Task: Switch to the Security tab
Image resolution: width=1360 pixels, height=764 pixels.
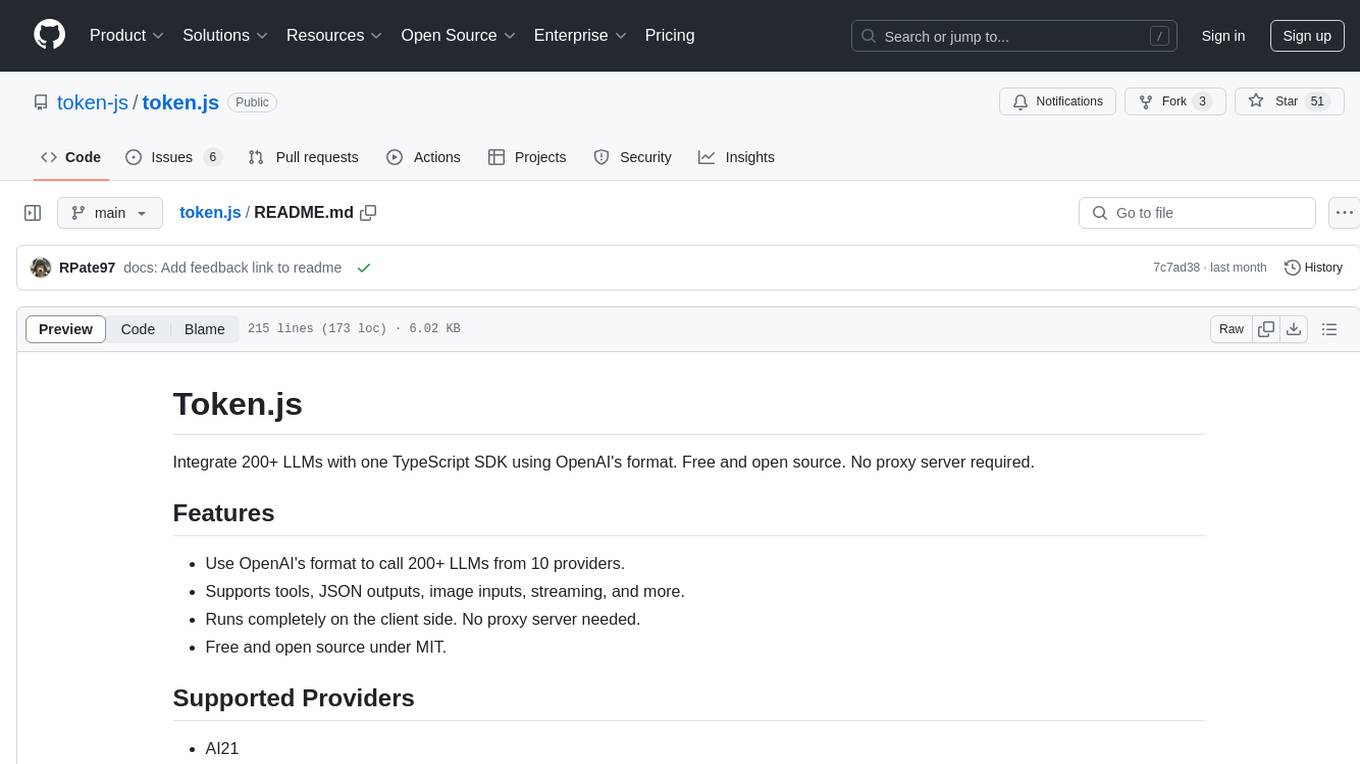Action: [x=632, y=157]
